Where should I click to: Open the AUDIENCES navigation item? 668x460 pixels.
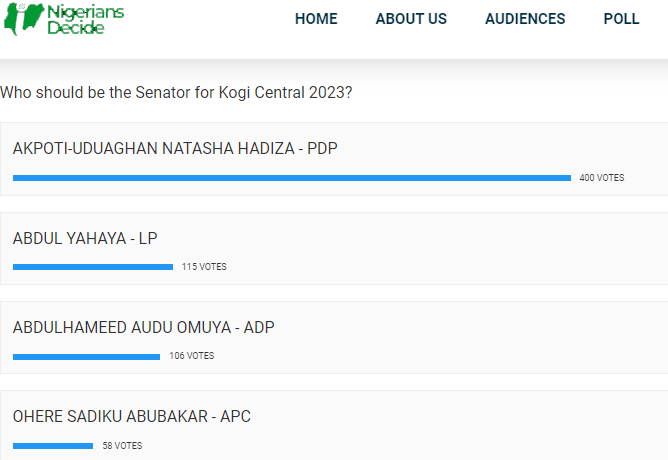point(525,19)
